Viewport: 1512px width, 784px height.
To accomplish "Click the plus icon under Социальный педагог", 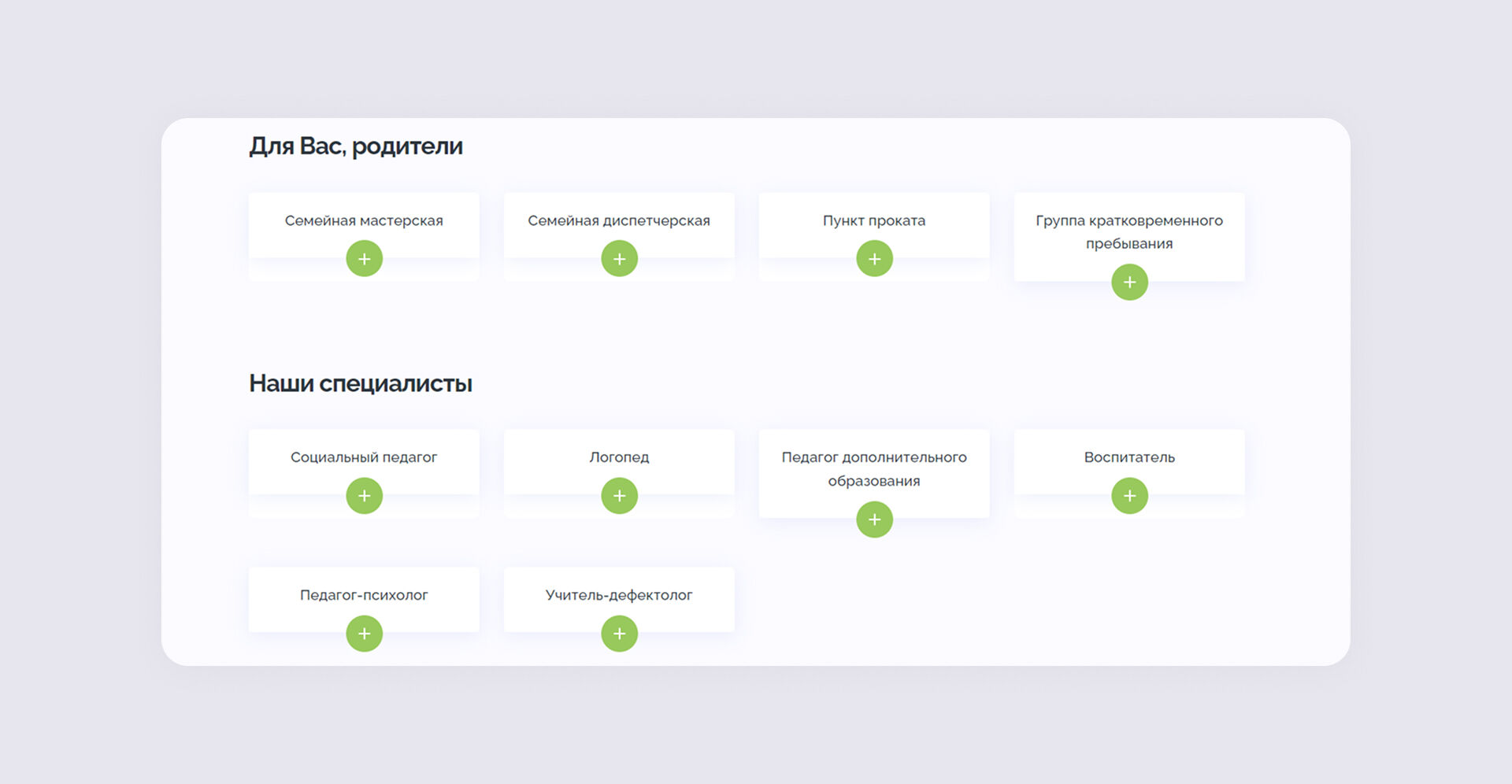I will click(x=364, y=496).
